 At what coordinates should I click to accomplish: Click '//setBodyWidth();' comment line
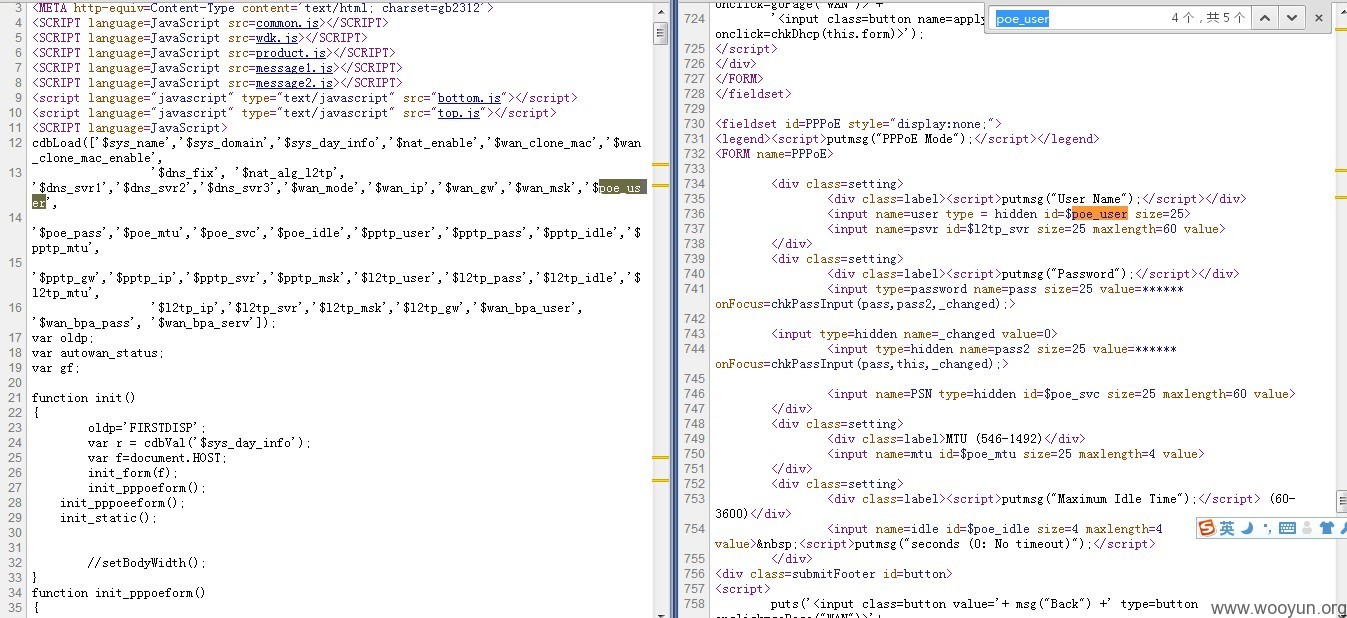point(147,562)
